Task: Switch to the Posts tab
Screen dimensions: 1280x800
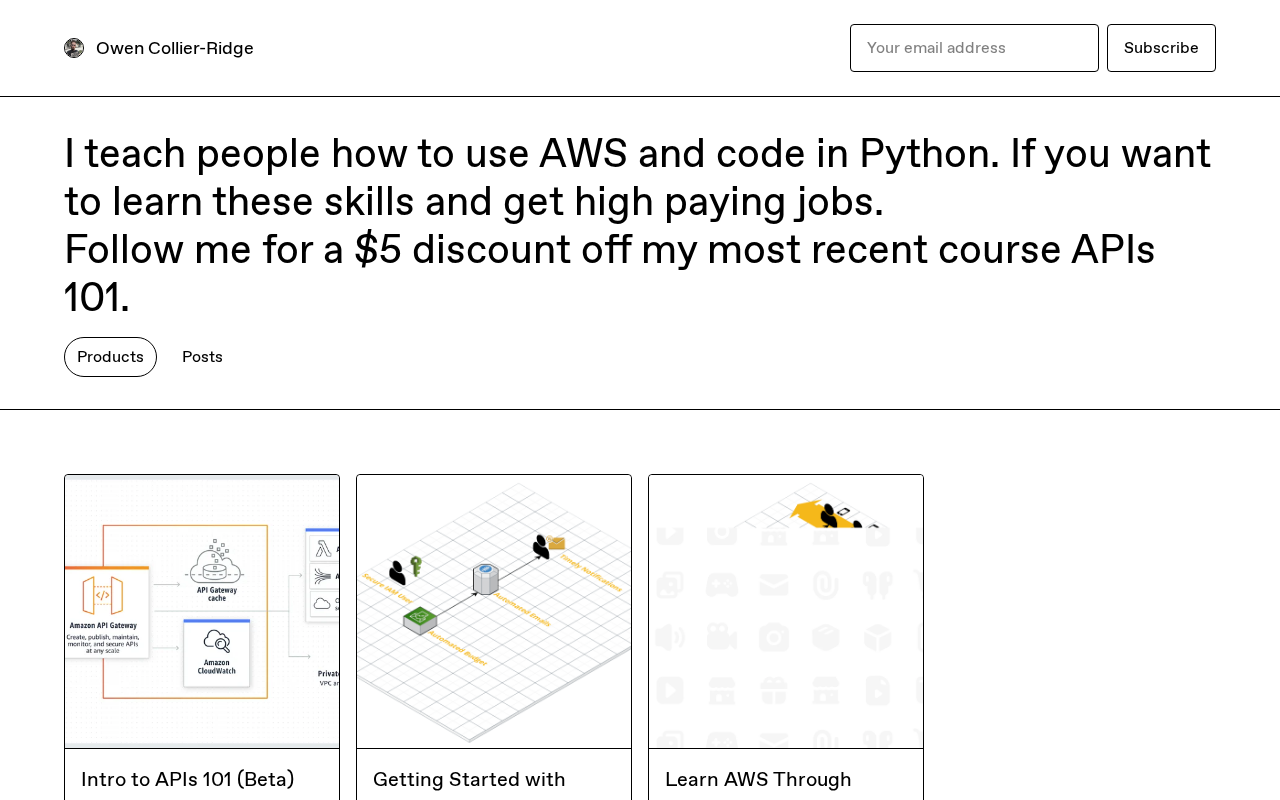Action: coord(202,357)
